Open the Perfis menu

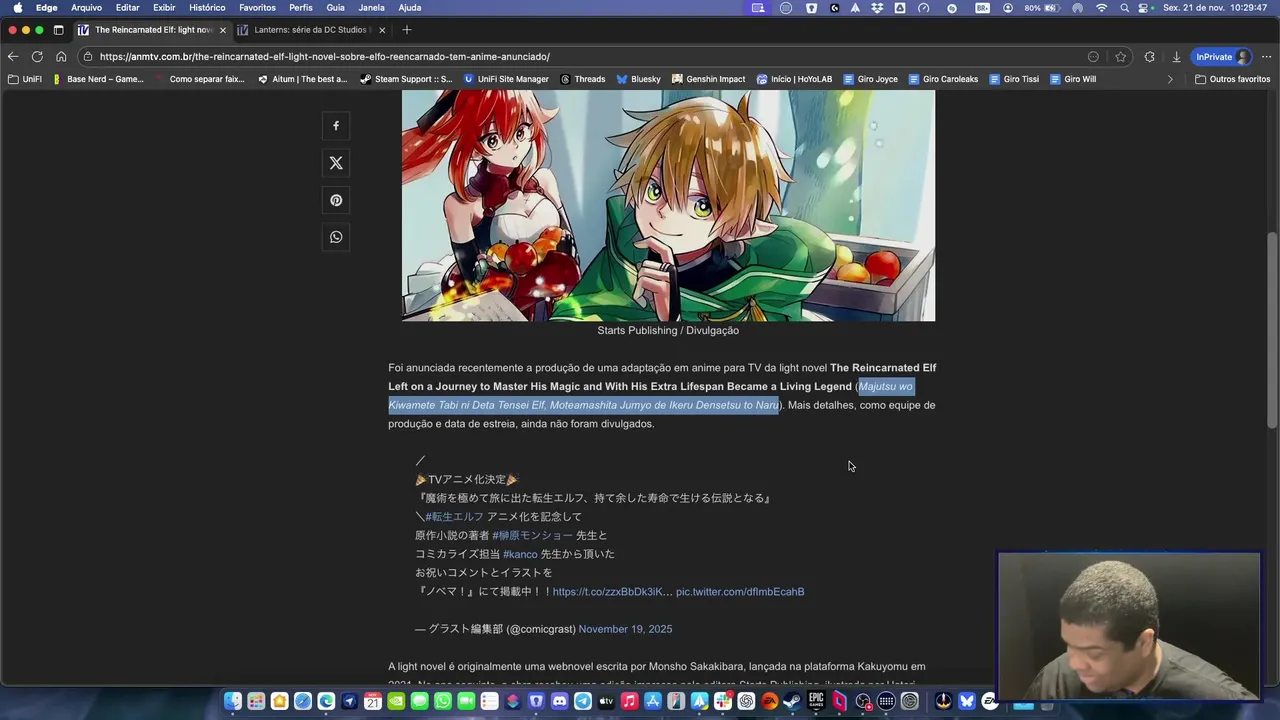(301, 8)
